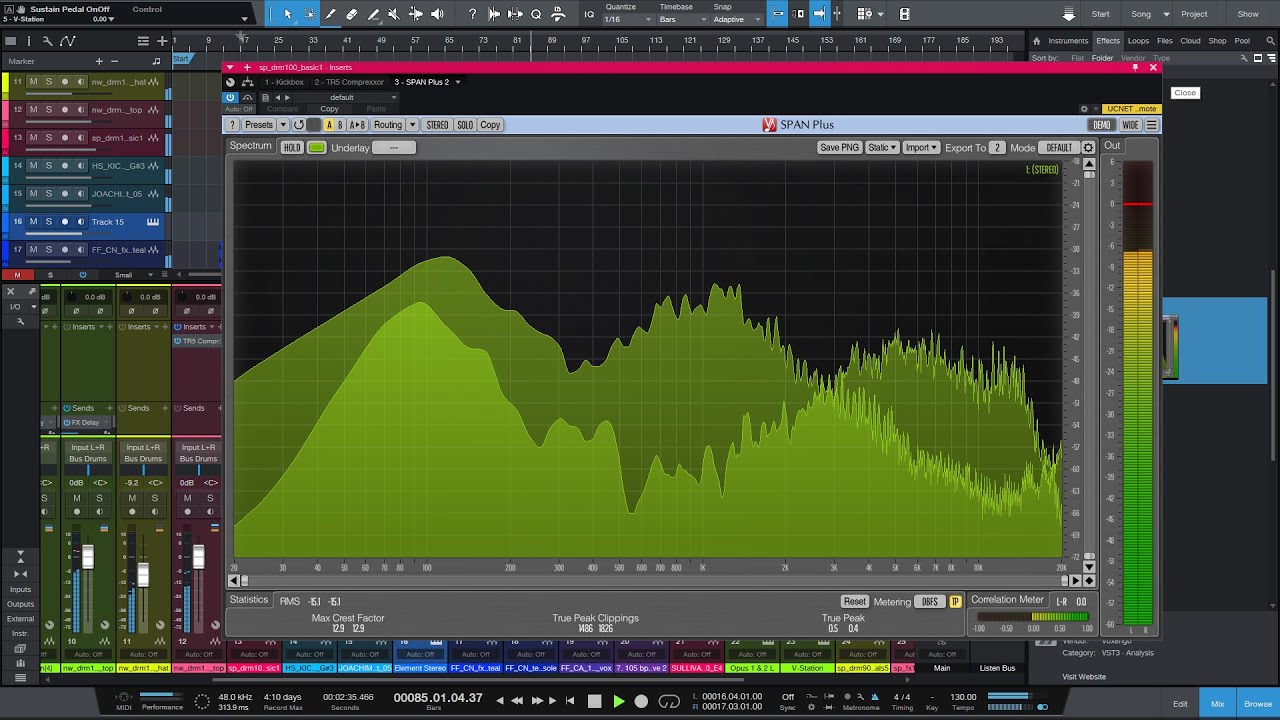
Task: Open the Static dropdown in SPAN Plus
Action: coord(882,148)
